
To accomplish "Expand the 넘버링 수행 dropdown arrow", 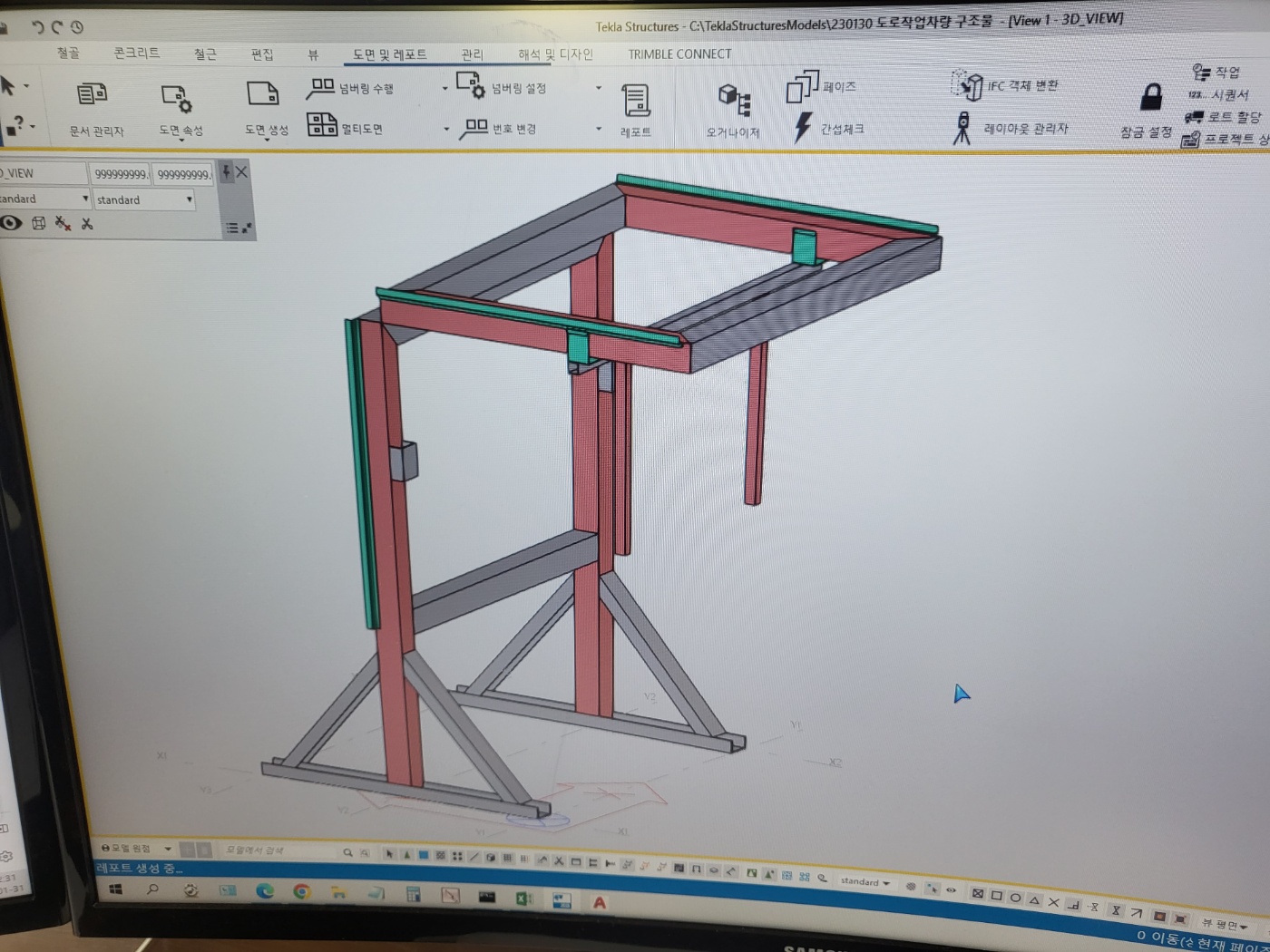I will (x=444, y=88).
